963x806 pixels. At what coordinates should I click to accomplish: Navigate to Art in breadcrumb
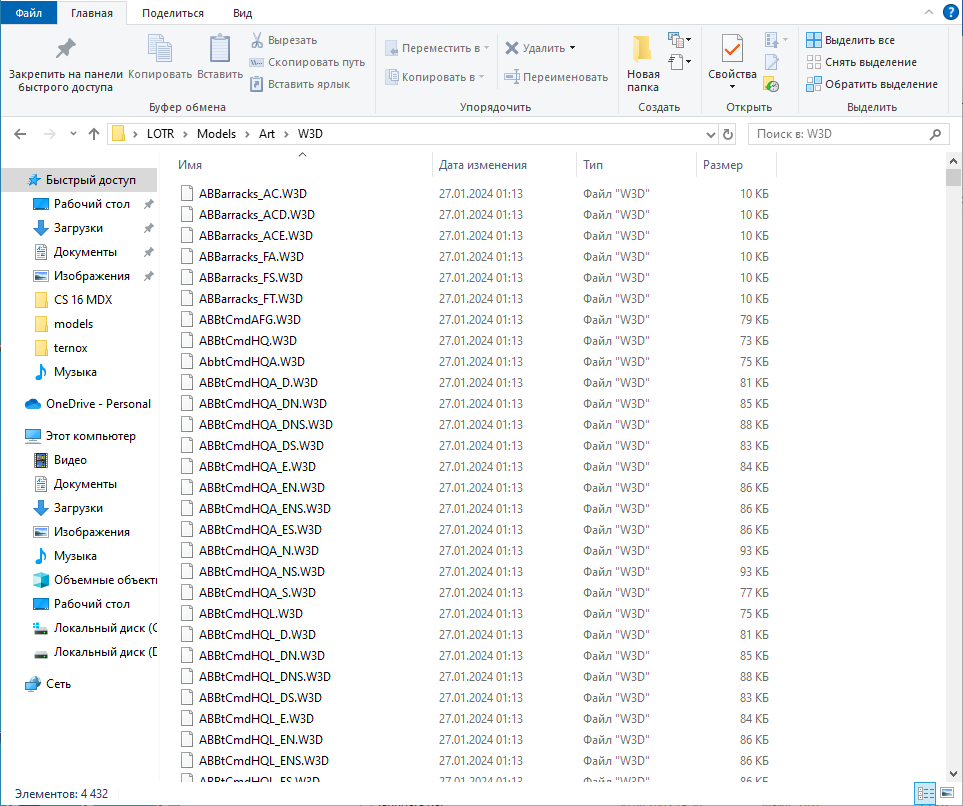pos(267,134)
